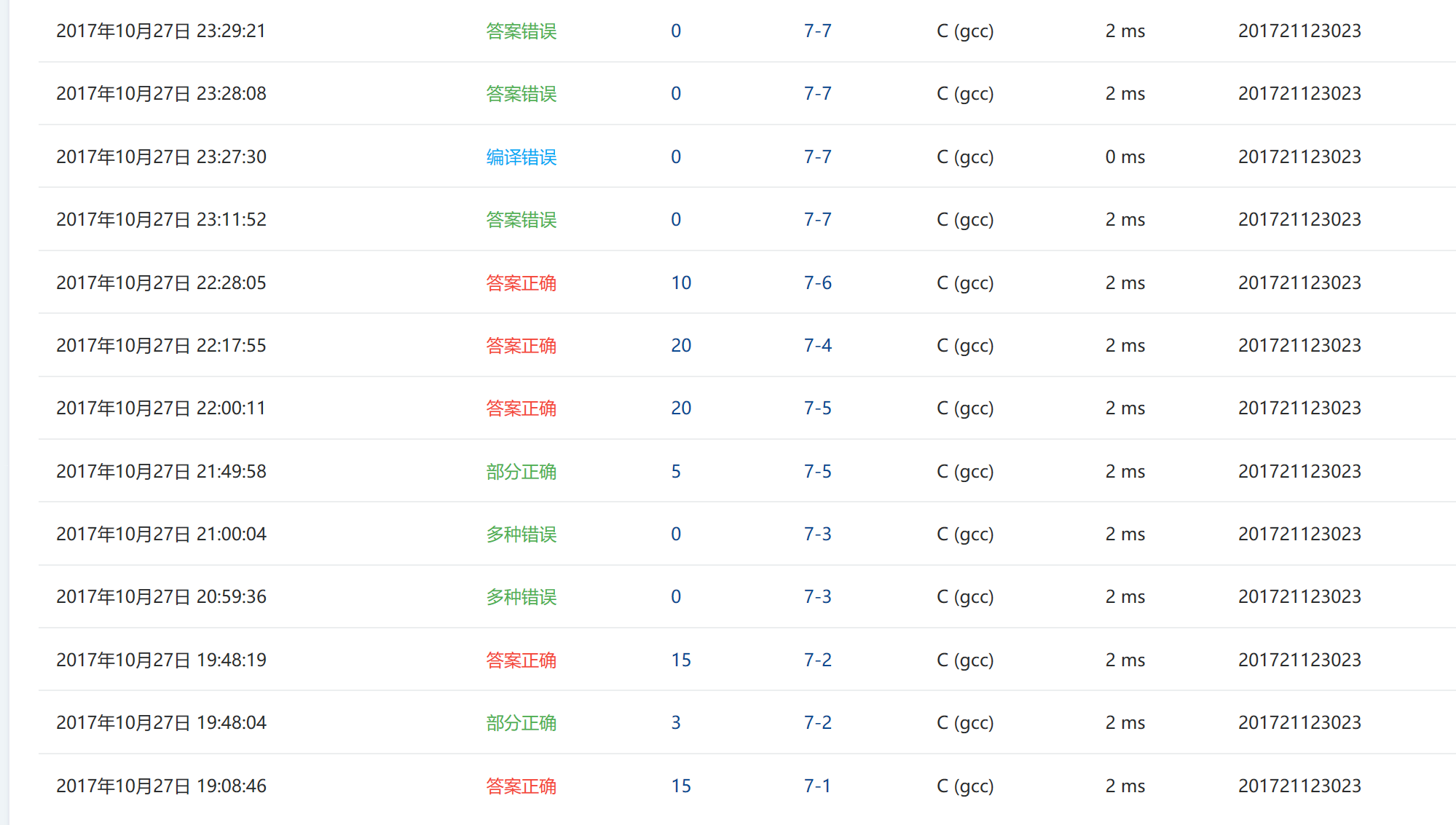The height and width of the screenshot is (825, 1456).
Task: Click timestamp 2017年10月27日 23:27:30
Action: (x=161, y=157)
